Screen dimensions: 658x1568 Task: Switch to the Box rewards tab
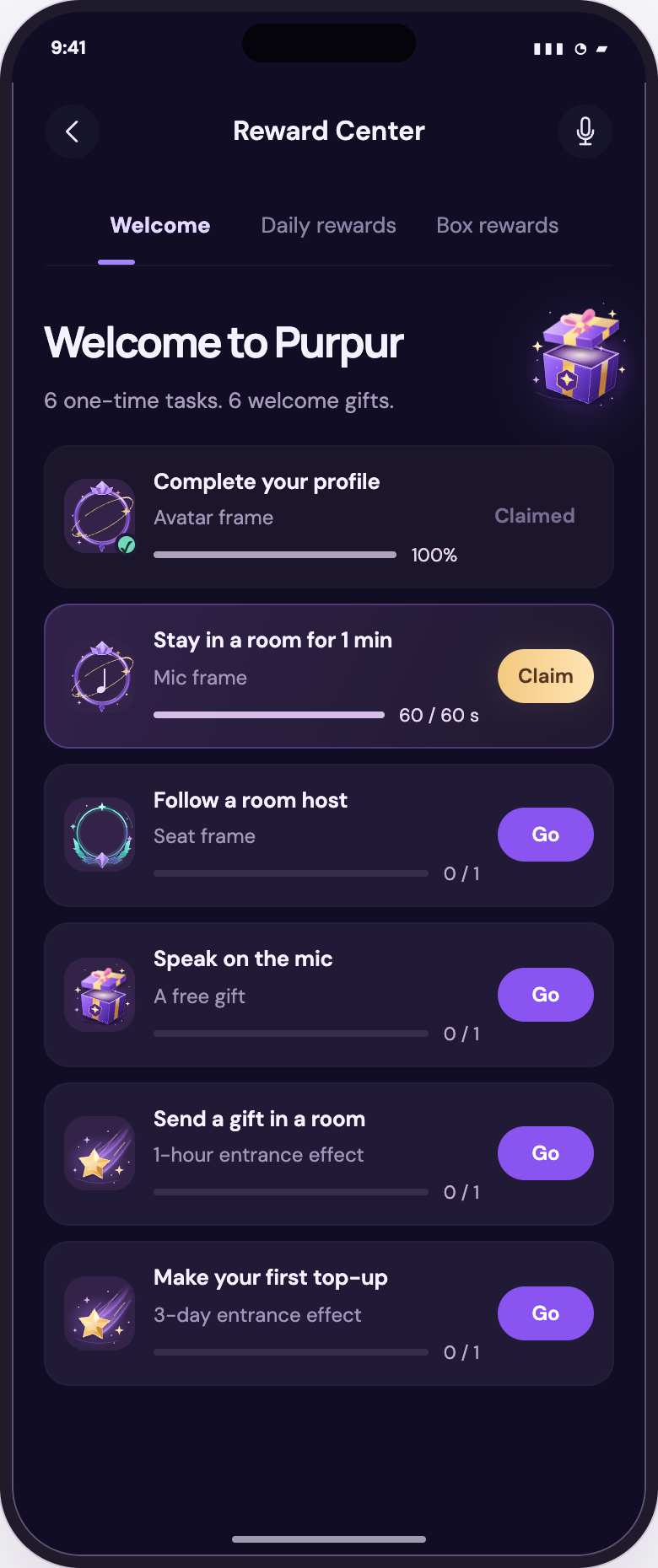pyautogui.click(x=497, y=225)
